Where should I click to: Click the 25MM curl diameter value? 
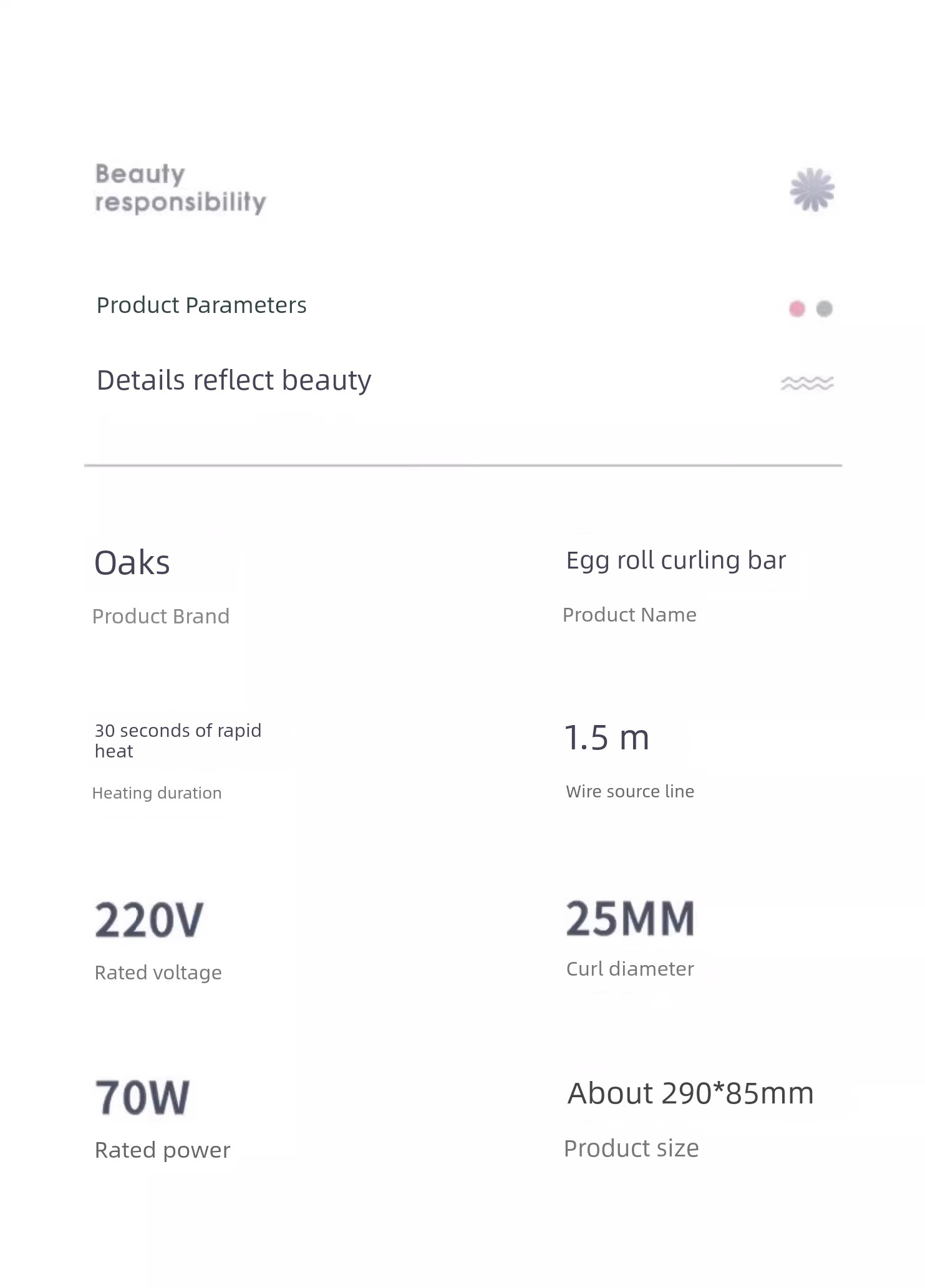click(630, 918)
